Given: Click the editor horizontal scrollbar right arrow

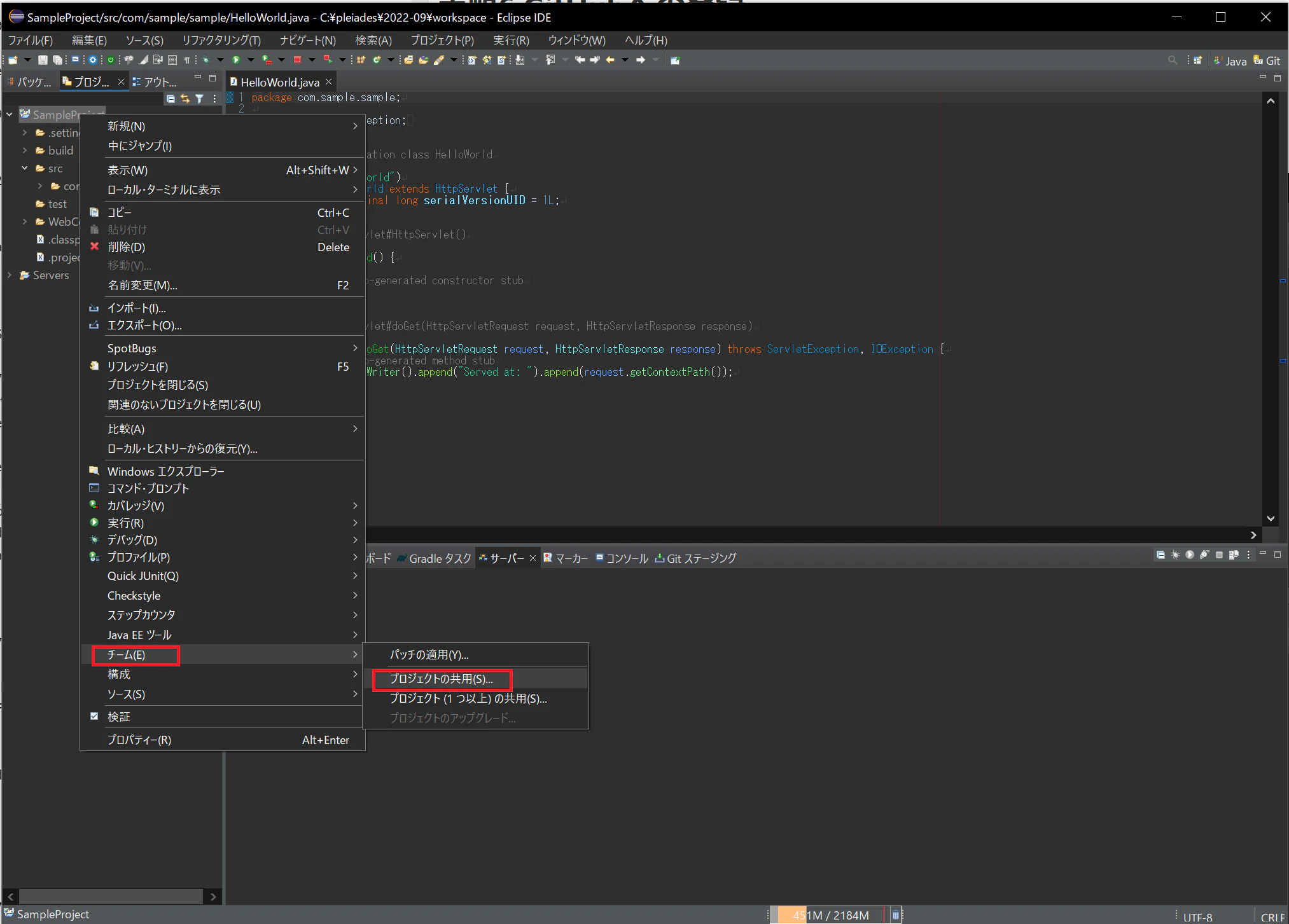Looking at the screenshot, I should (1253, 535).
